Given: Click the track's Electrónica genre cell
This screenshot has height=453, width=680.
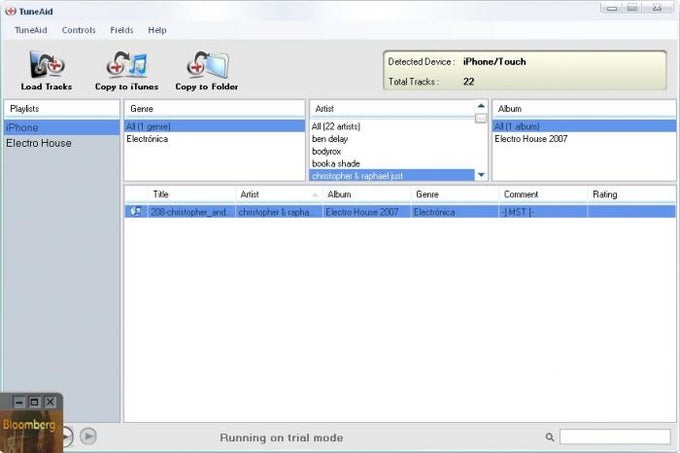Looking at the screenshot, I should tap(455, 212).
